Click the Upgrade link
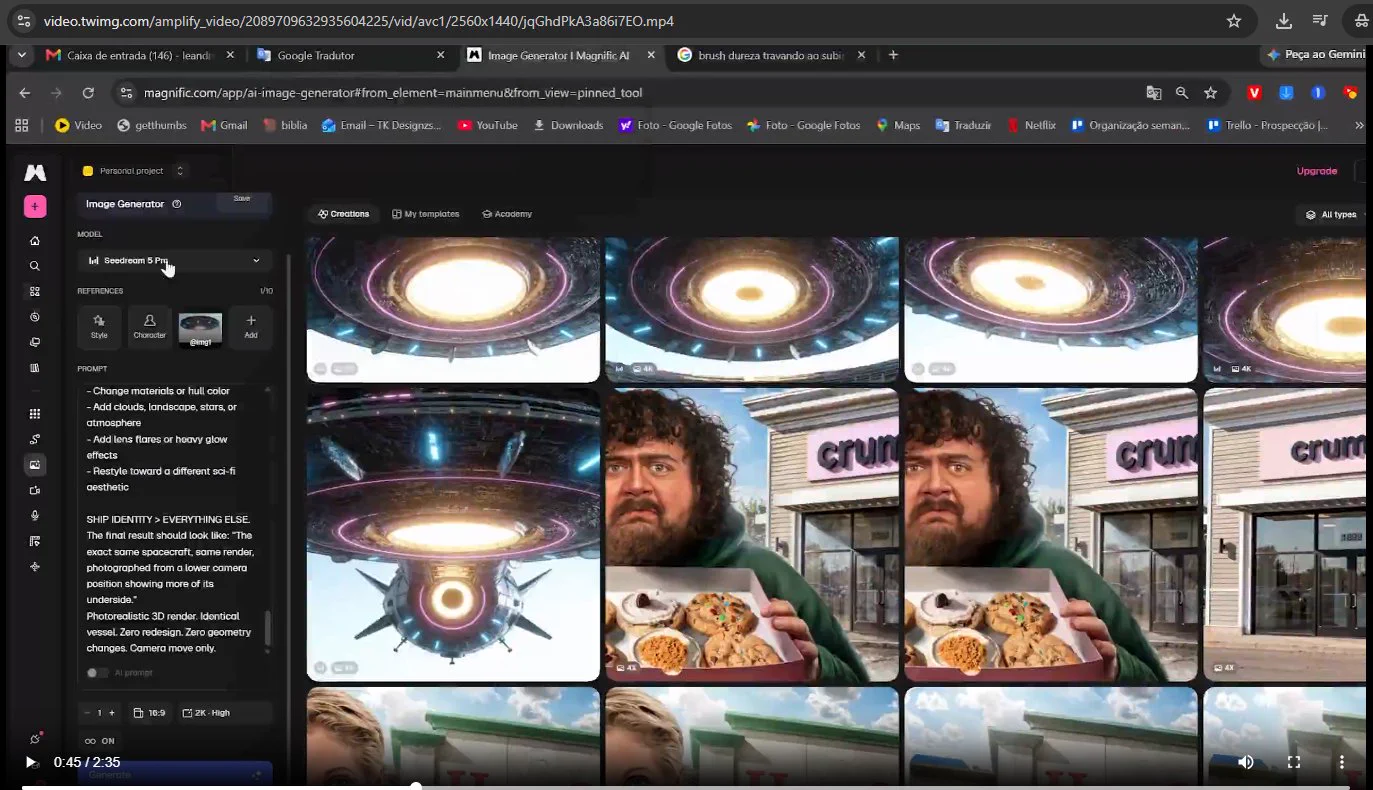1373x790 pixels. click(x=1317, y=171)
